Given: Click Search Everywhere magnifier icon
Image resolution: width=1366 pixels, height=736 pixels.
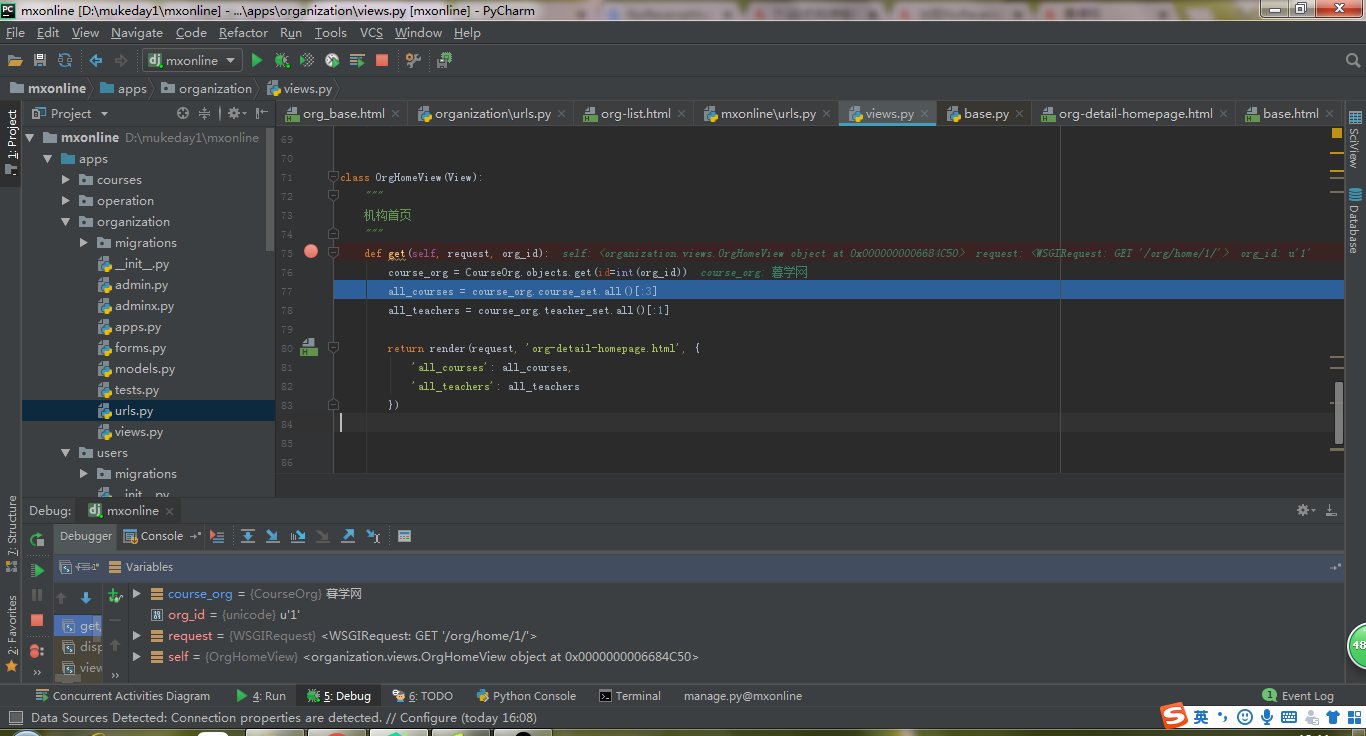Looking at the screenshot, I should coord(1353,61).
